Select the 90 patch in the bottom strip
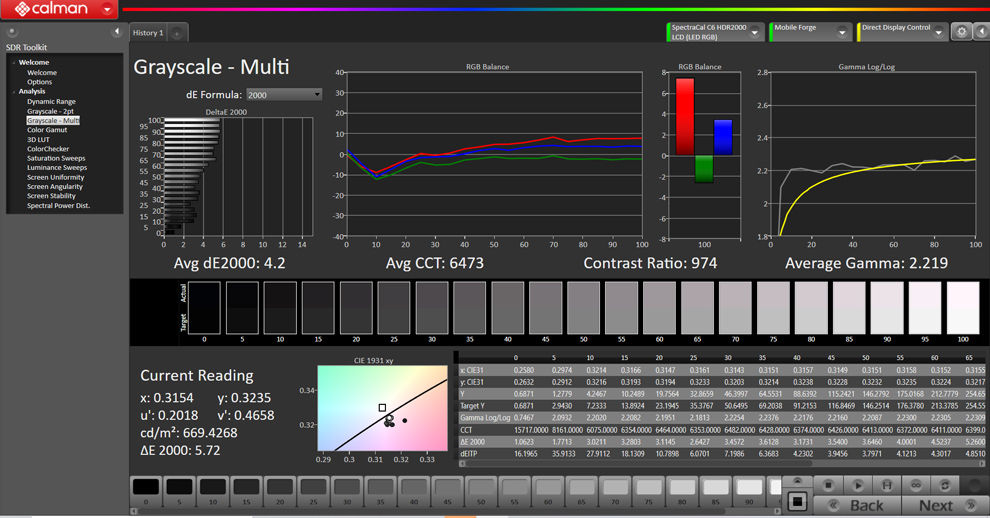 point(749,491)
